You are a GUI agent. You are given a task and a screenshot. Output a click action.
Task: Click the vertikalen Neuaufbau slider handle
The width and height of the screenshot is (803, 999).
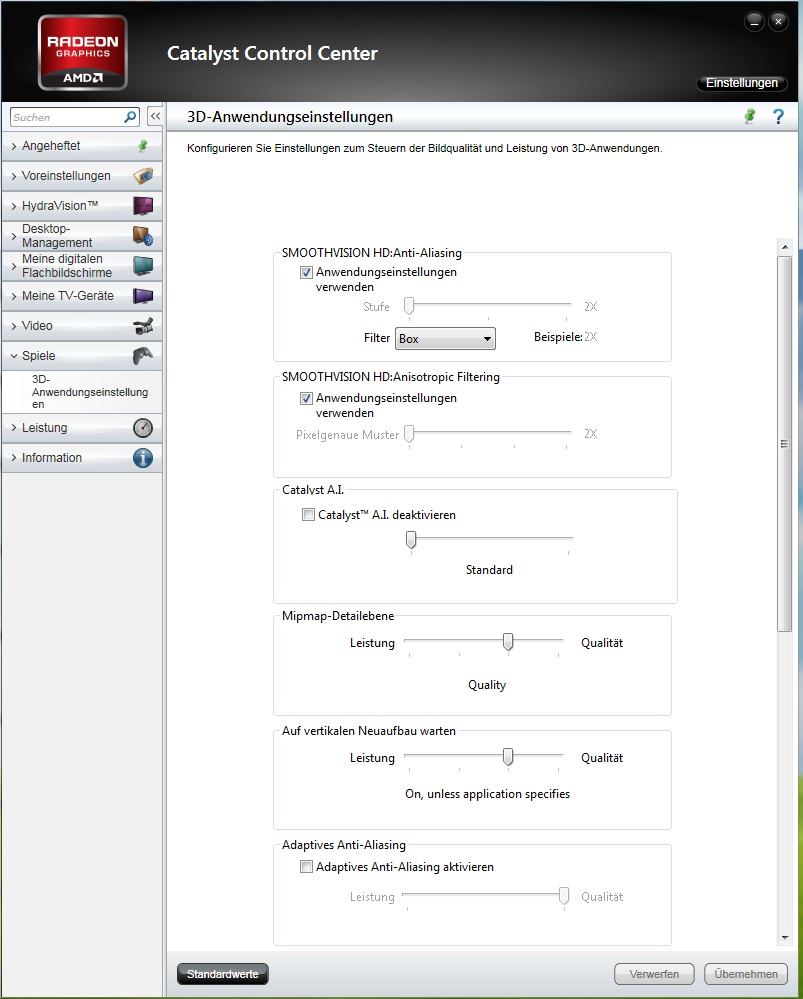[508, 756]
